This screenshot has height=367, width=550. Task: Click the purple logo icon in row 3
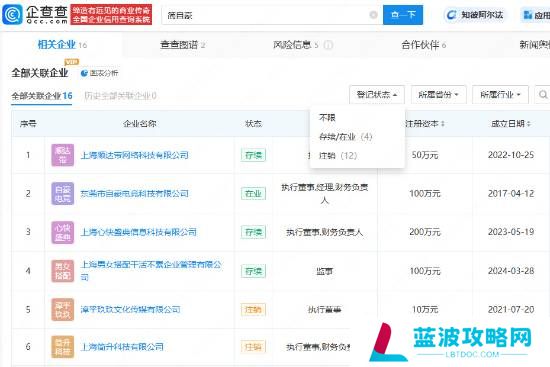[62, 232]
